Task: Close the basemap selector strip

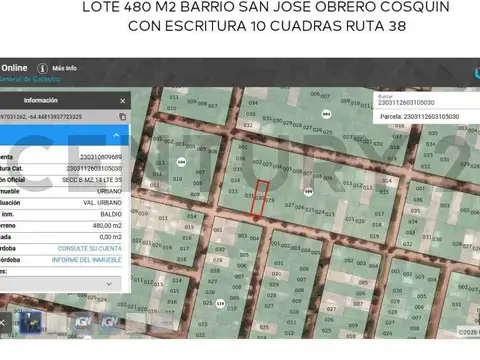Action: click(2, 323)
